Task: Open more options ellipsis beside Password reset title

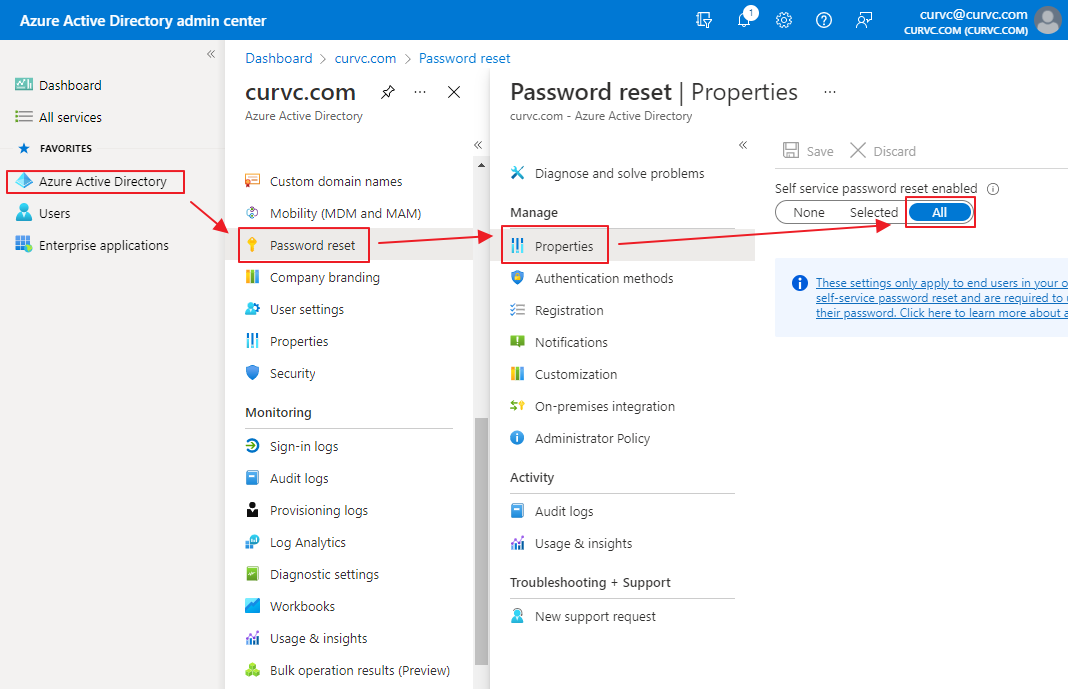Action: point(830,92)
